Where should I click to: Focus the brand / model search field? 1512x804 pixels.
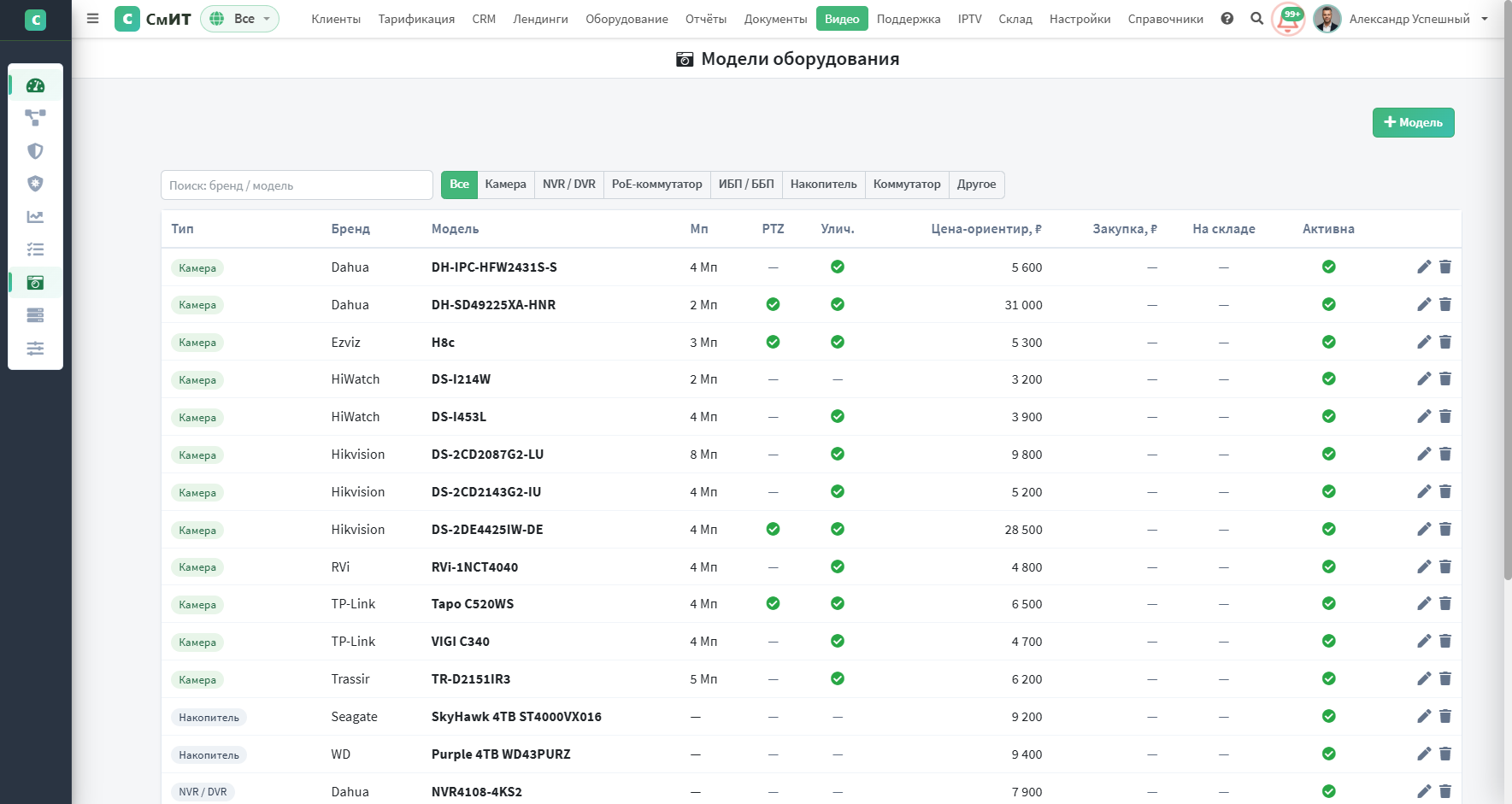[297, 185]
